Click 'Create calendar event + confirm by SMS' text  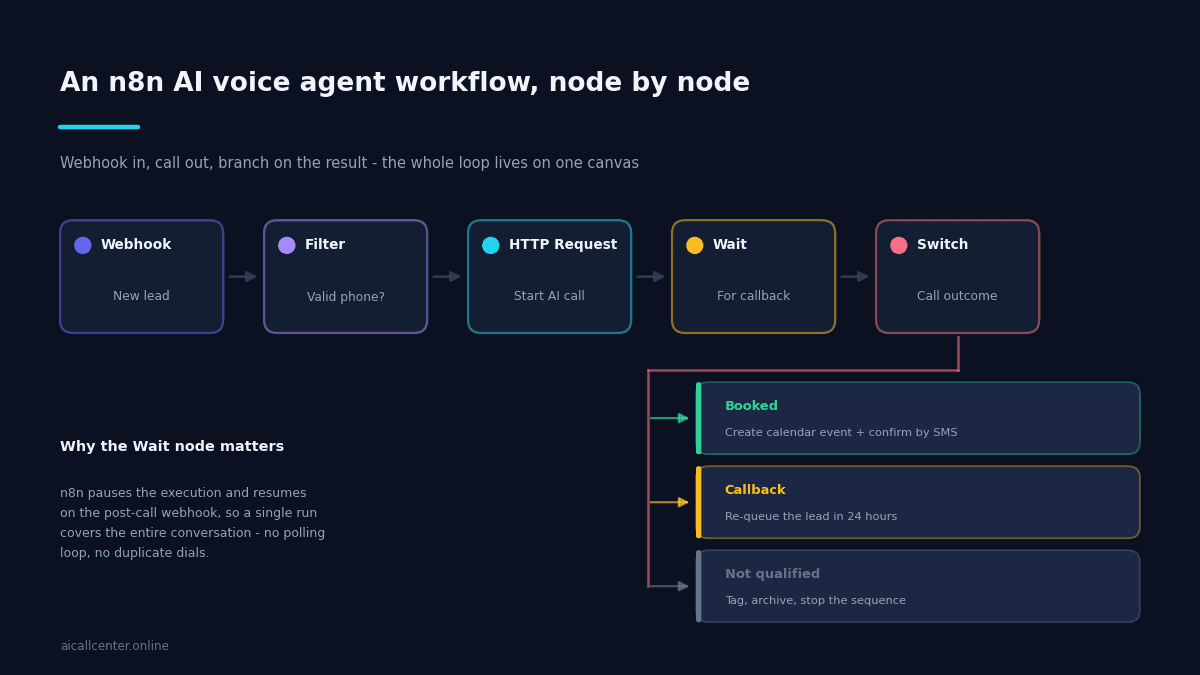841,433
